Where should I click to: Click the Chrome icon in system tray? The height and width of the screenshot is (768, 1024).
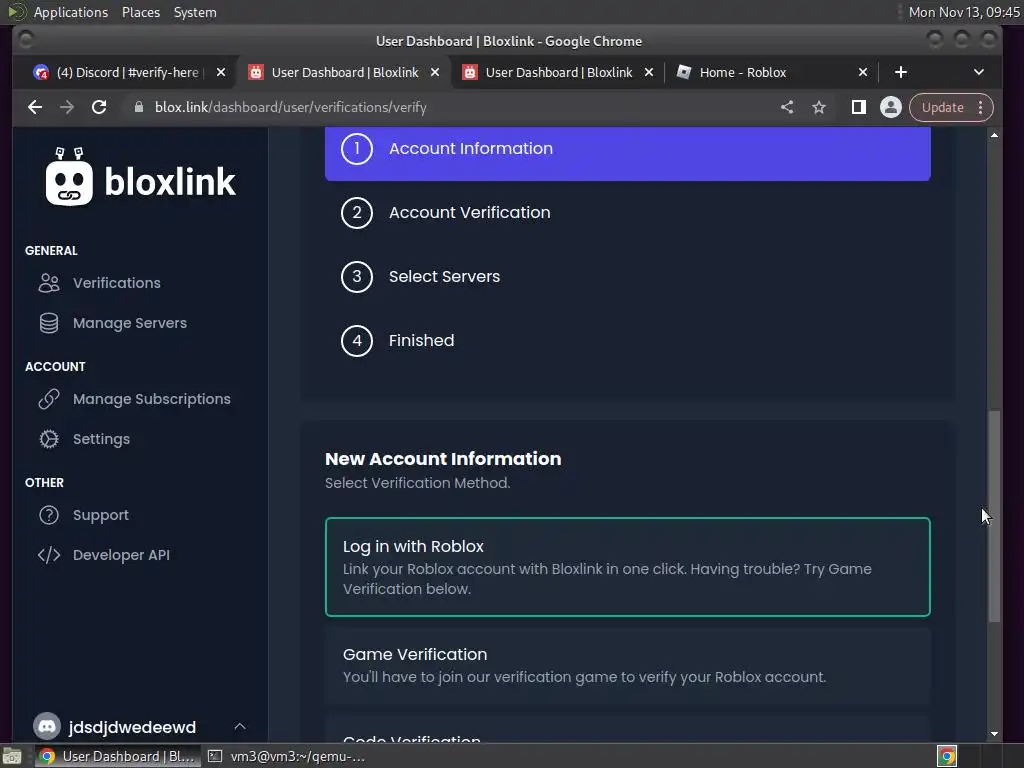point(946,756)
